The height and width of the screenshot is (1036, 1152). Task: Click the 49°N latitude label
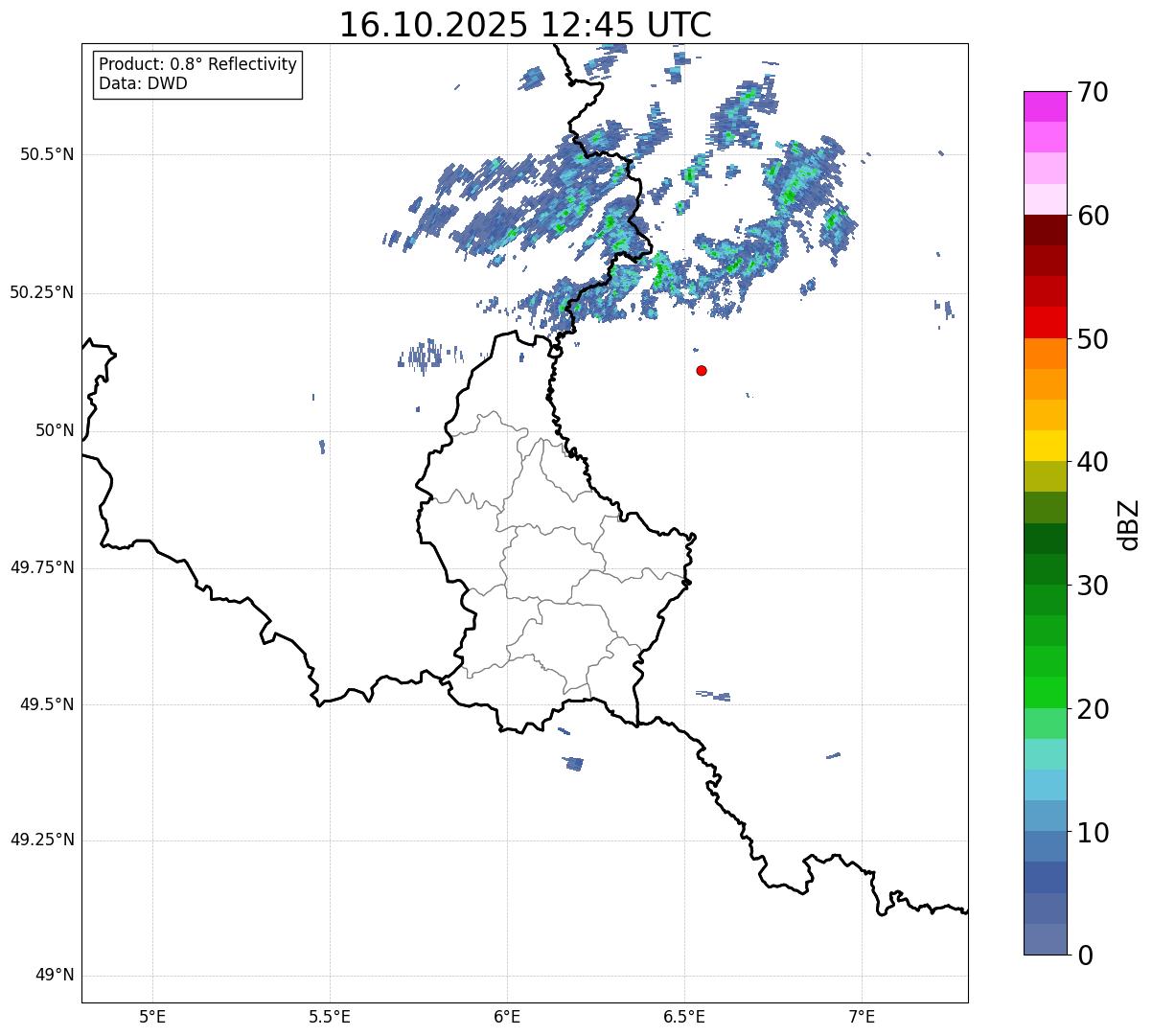(x=55, y=976)
